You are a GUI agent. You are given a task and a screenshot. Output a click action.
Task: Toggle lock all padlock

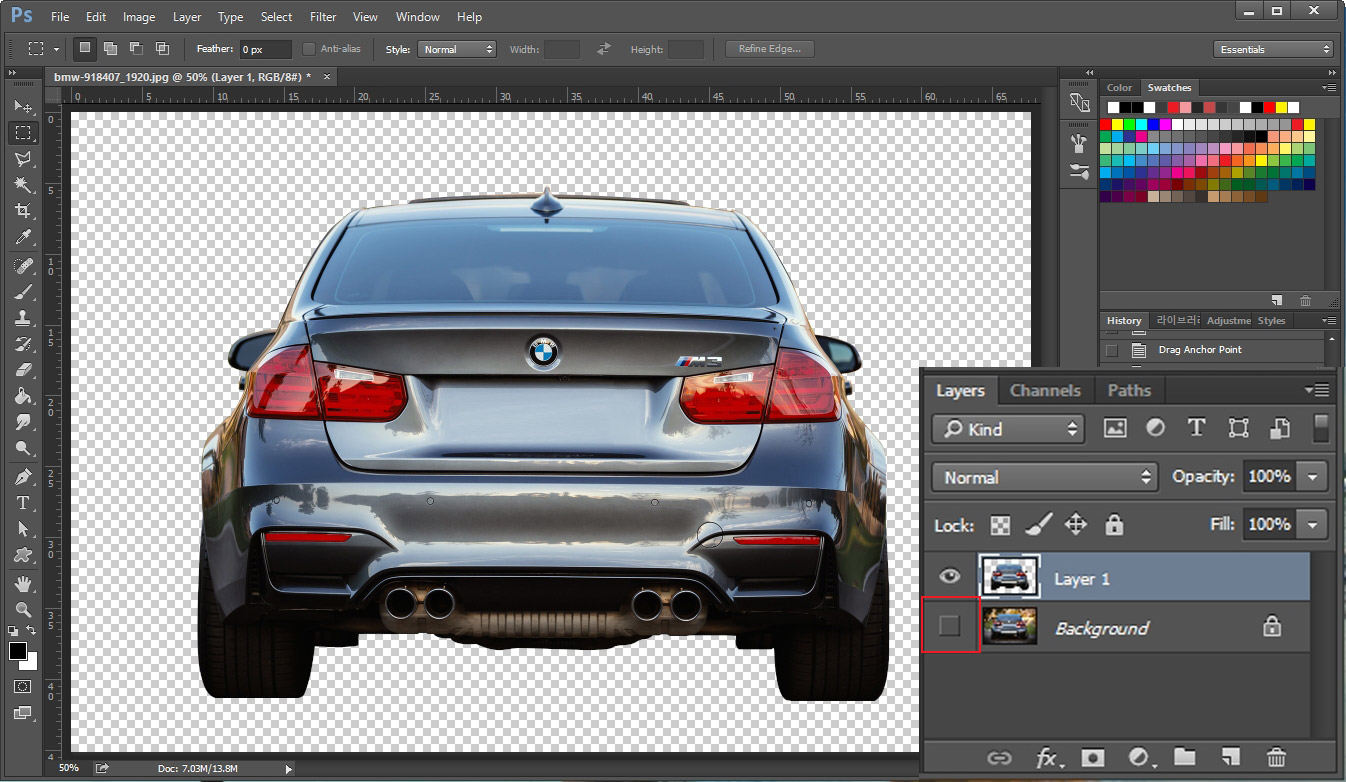coord(1114,524)
